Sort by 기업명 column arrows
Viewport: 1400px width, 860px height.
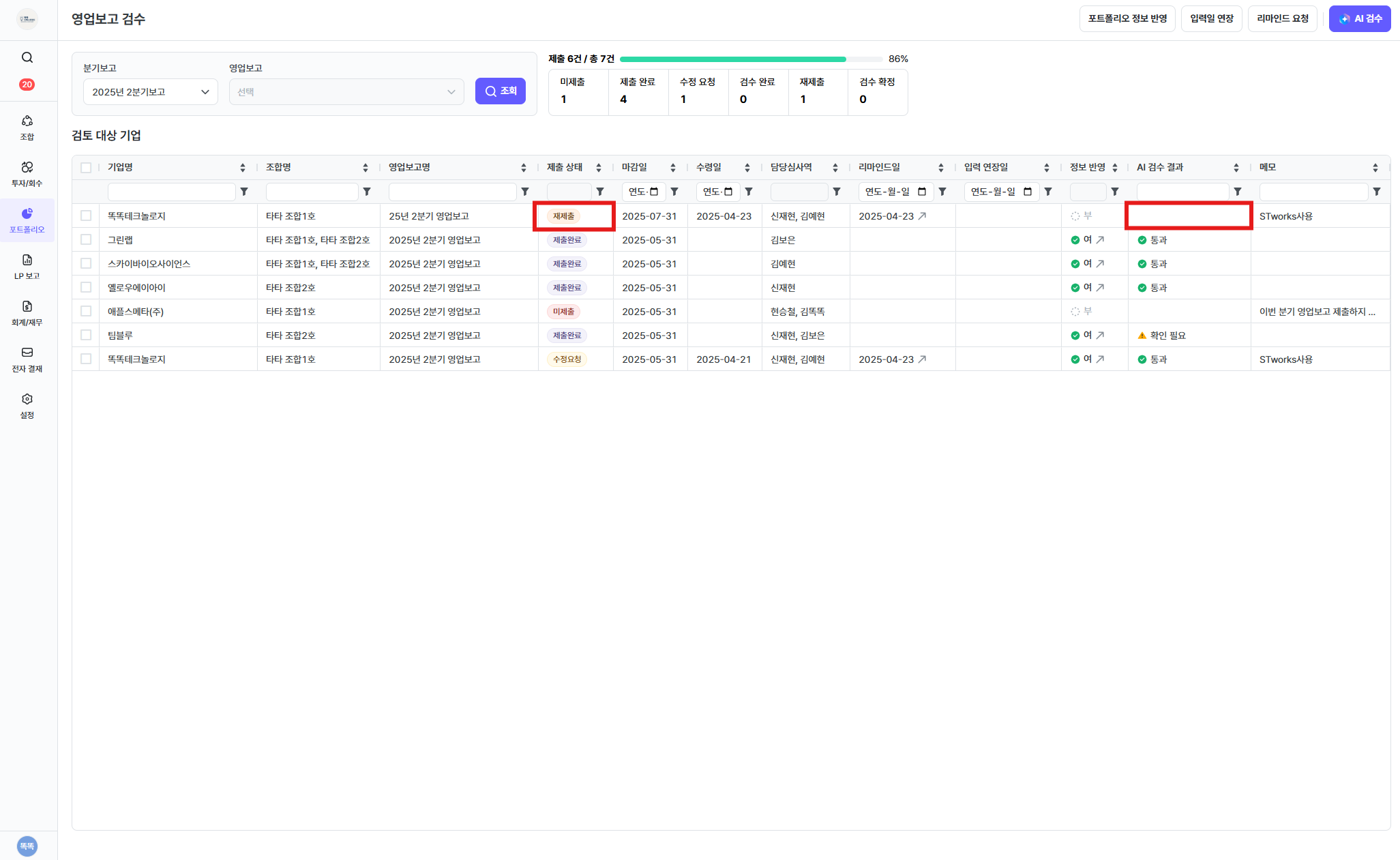(x=243, y=168)
